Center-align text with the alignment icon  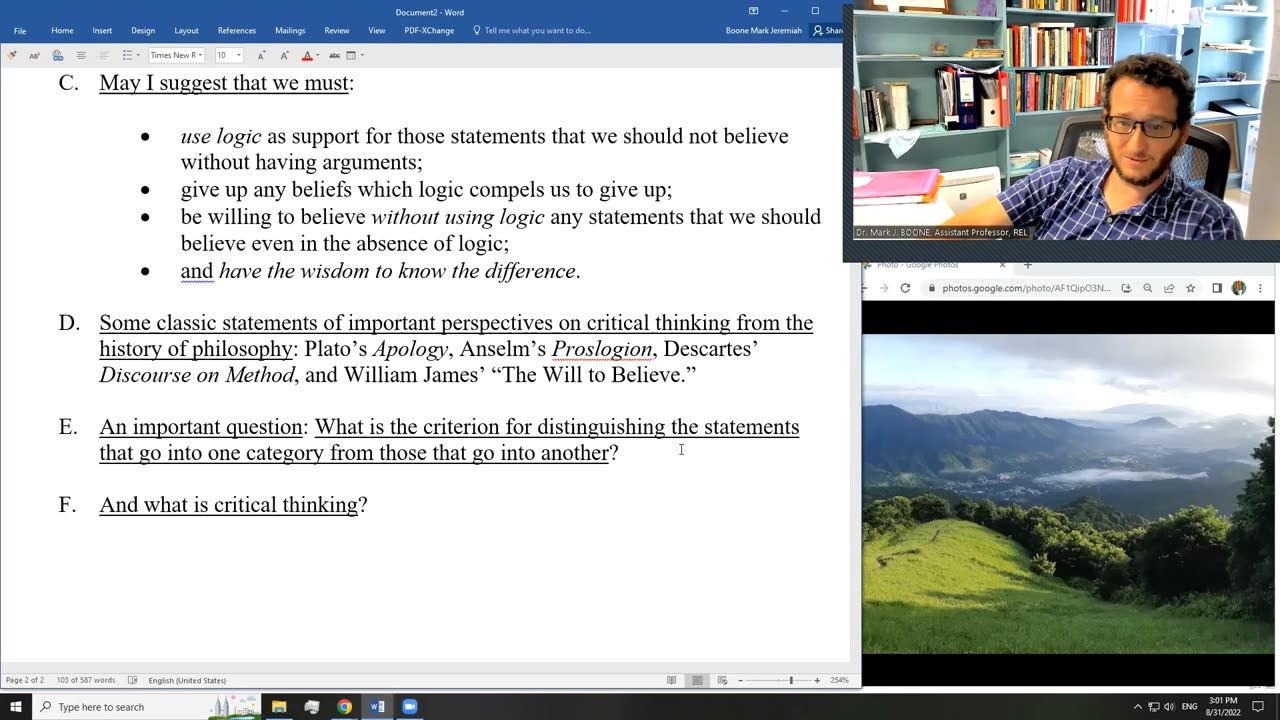tap(81, 55)
